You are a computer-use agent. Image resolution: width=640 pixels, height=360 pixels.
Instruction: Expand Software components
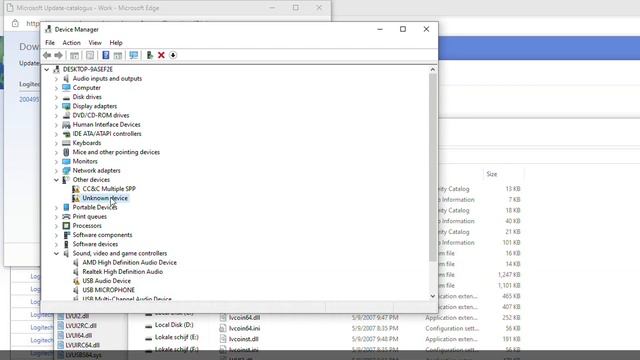(56, 235)
